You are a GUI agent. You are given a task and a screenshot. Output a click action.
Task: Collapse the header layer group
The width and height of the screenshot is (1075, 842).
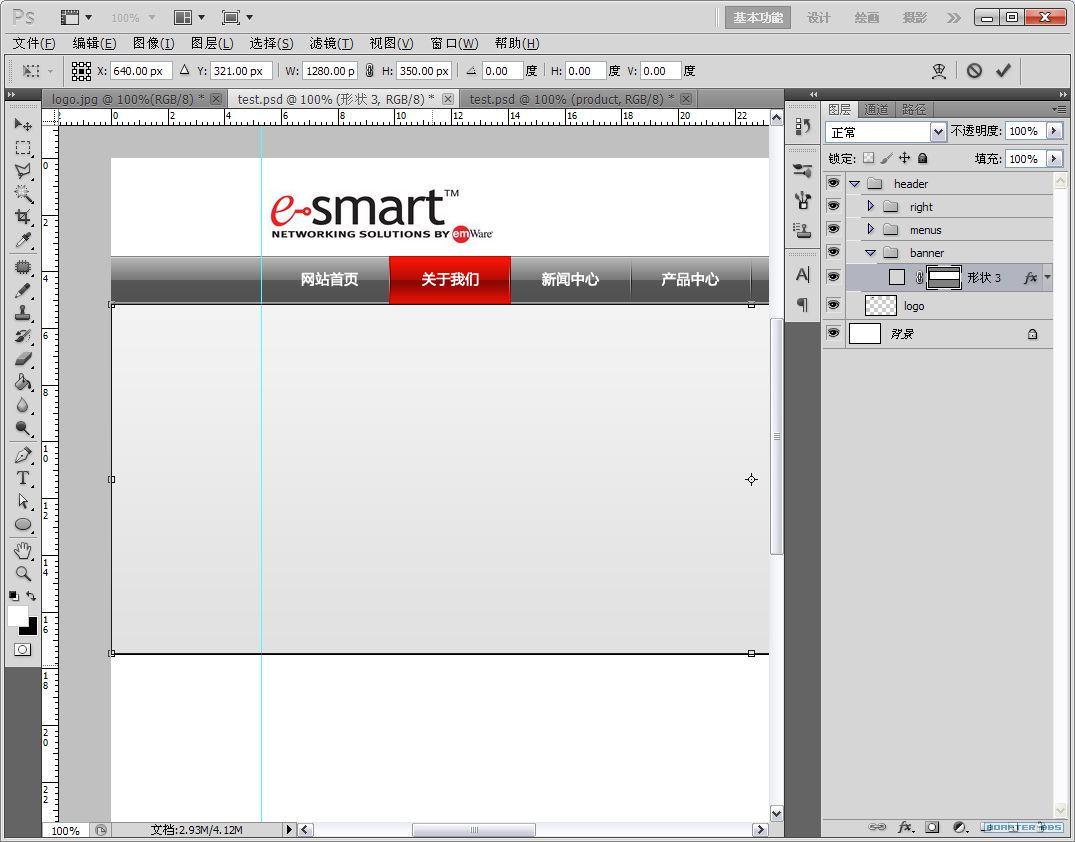(x=854, y=184)
